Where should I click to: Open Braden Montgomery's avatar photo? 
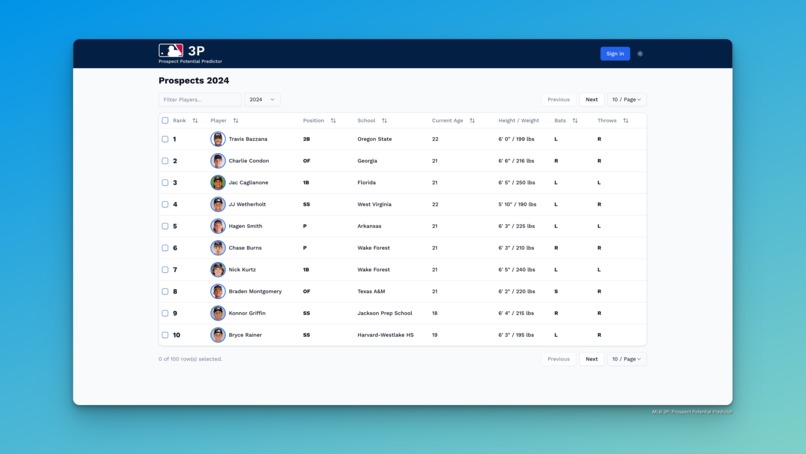(x=218, y=291)
